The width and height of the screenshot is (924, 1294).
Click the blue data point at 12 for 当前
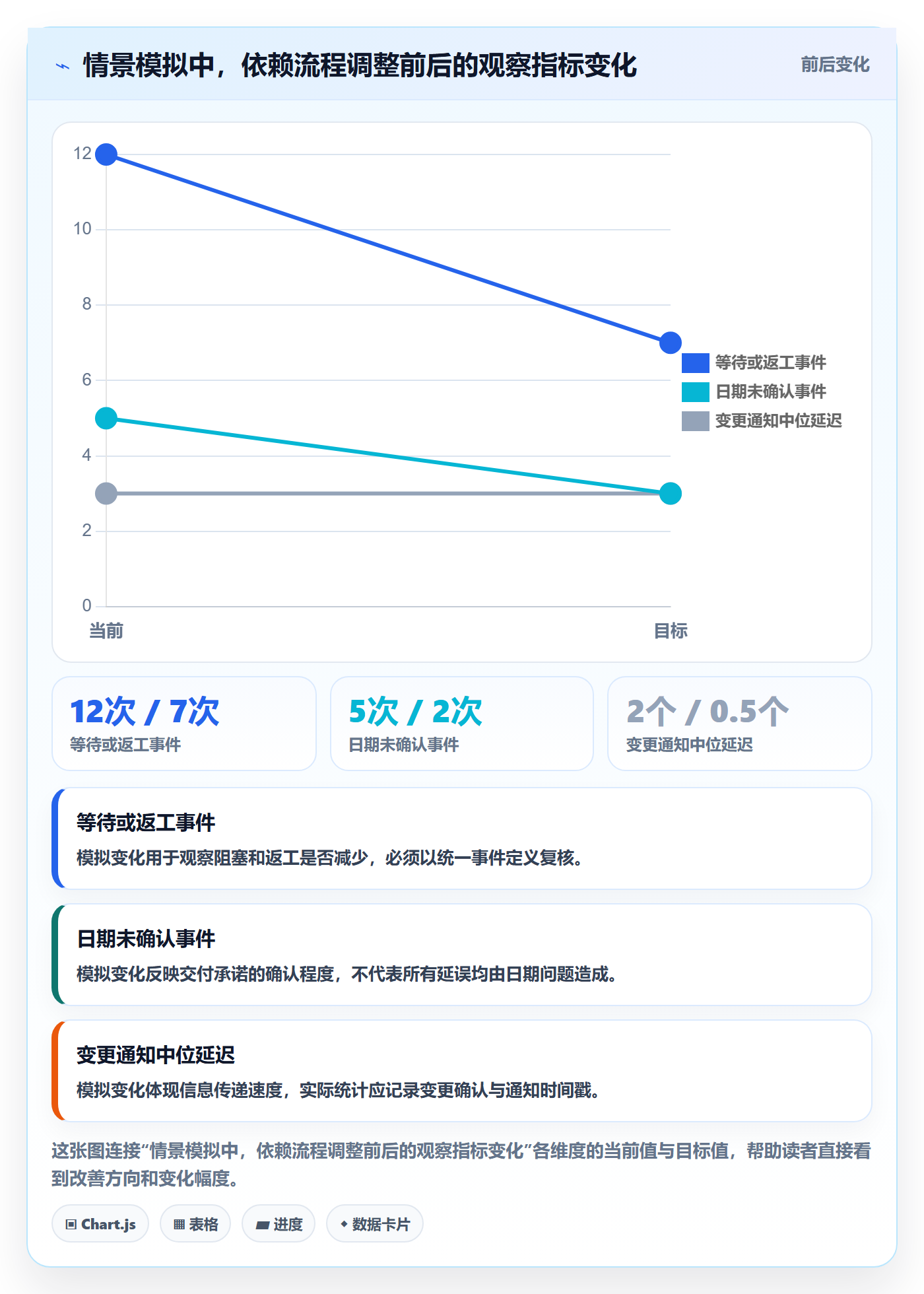click(x=106, y=154)
